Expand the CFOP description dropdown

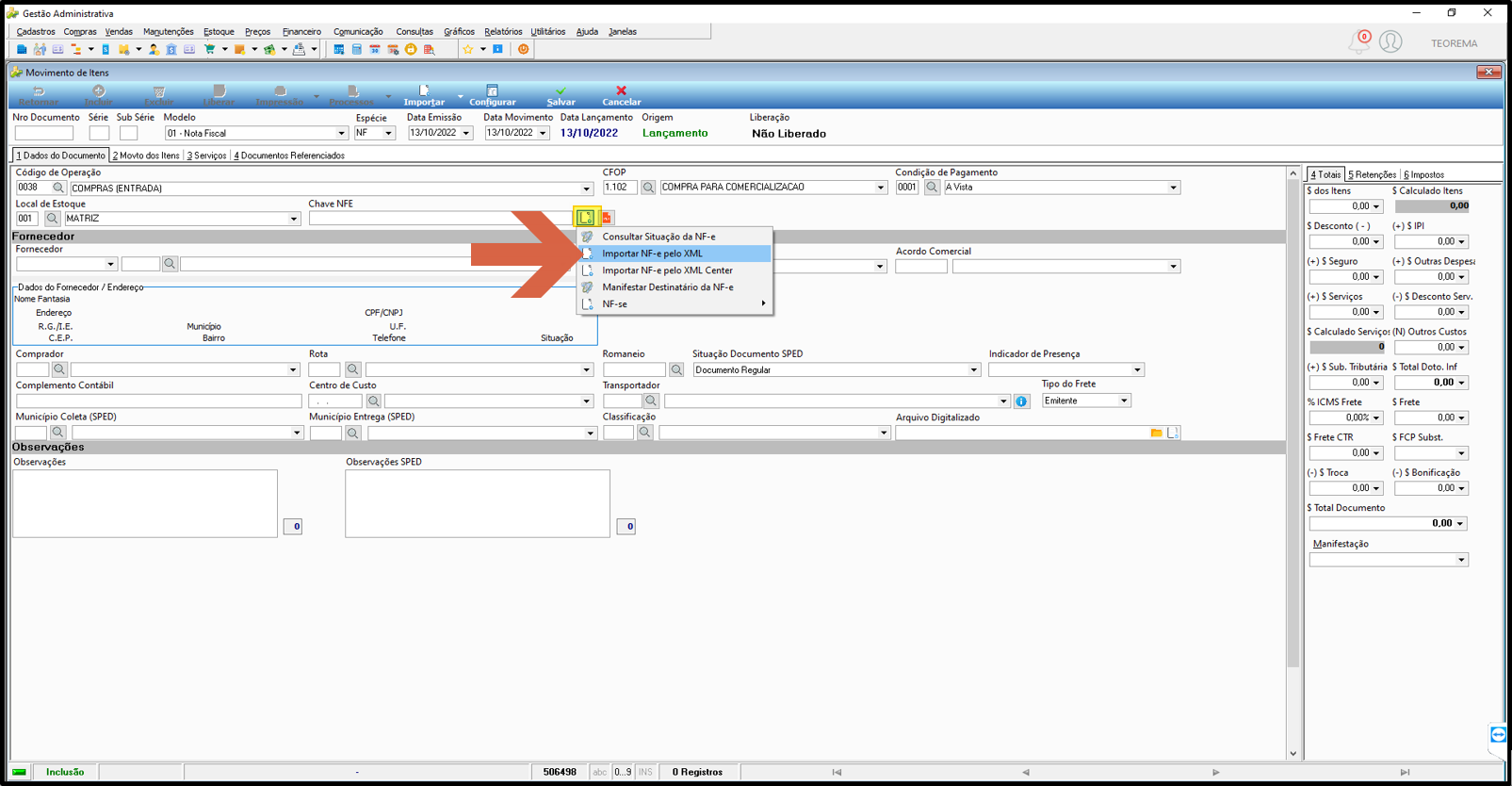(x=881, y=188)
